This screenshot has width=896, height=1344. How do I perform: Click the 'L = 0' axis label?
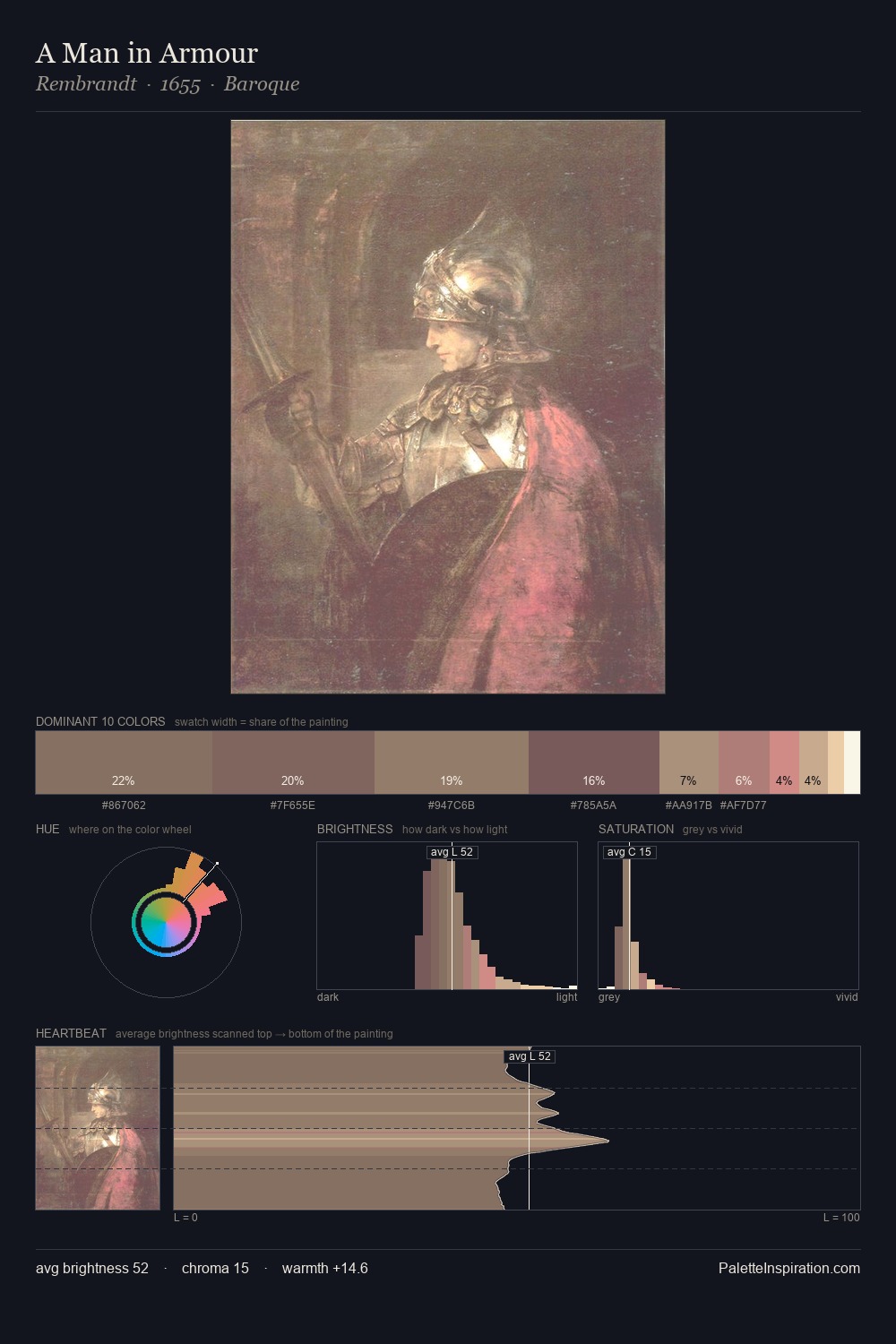(x=185, y=1218)
